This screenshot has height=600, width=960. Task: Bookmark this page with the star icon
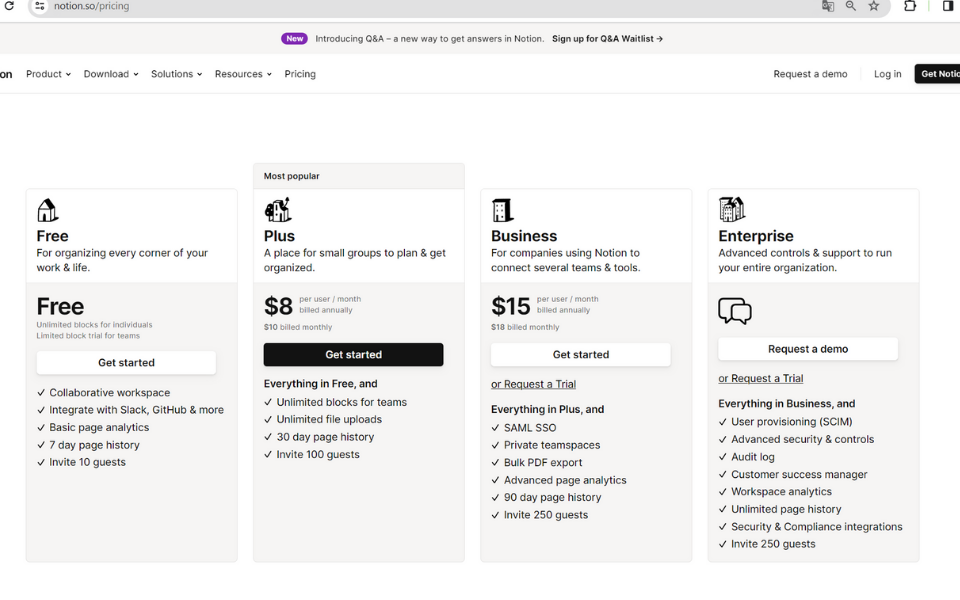click(874, 6)
